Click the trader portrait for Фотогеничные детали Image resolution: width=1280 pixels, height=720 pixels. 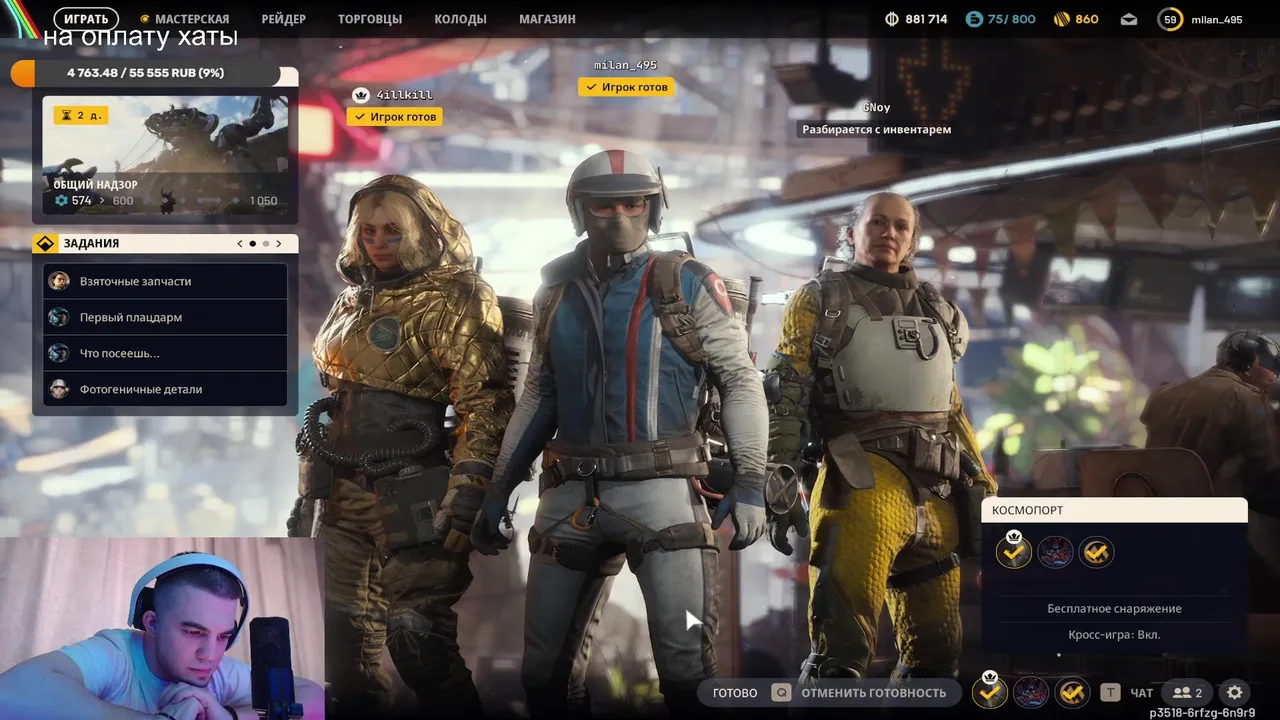[x=59, y=389]
